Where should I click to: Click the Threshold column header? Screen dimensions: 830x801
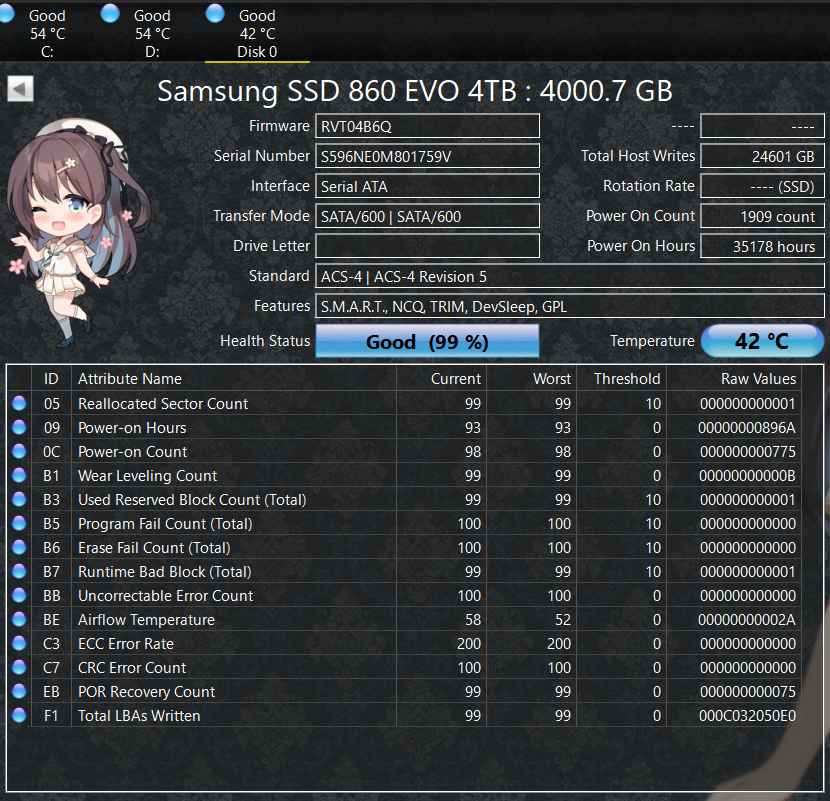click(621, 379)
